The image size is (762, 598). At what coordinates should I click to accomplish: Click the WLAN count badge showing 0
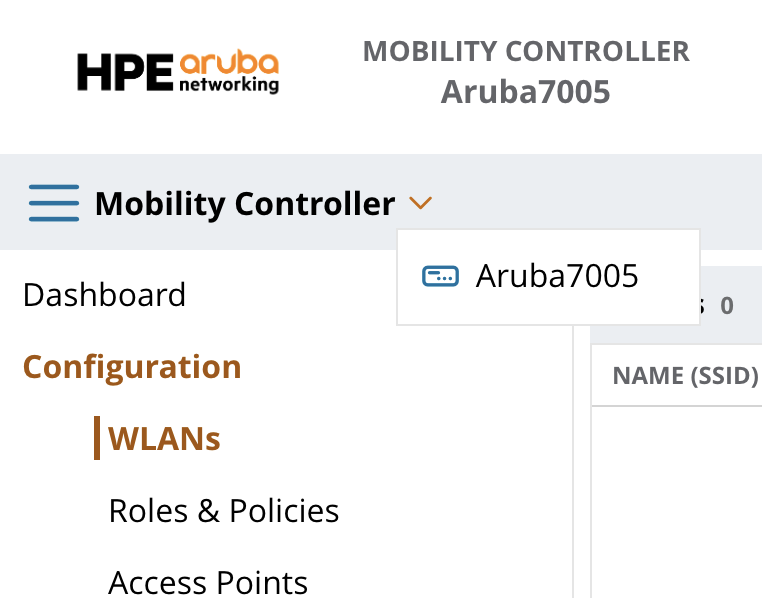click(x=727, y=306)
